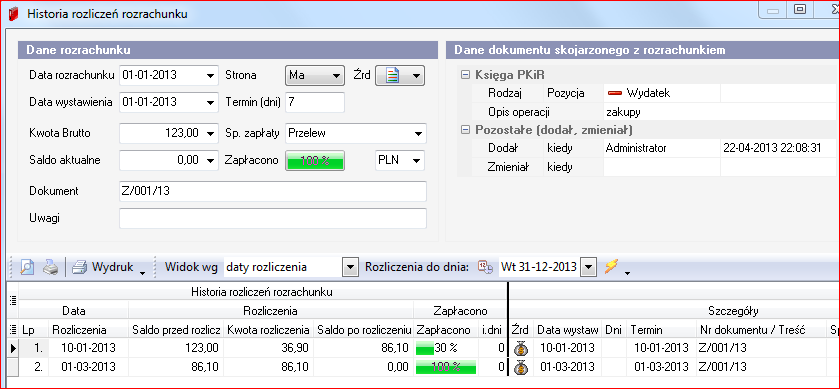Open the Saldo aktualne dropdown arrow
Viewport: 840px width, 389px height.
point(211,160)
